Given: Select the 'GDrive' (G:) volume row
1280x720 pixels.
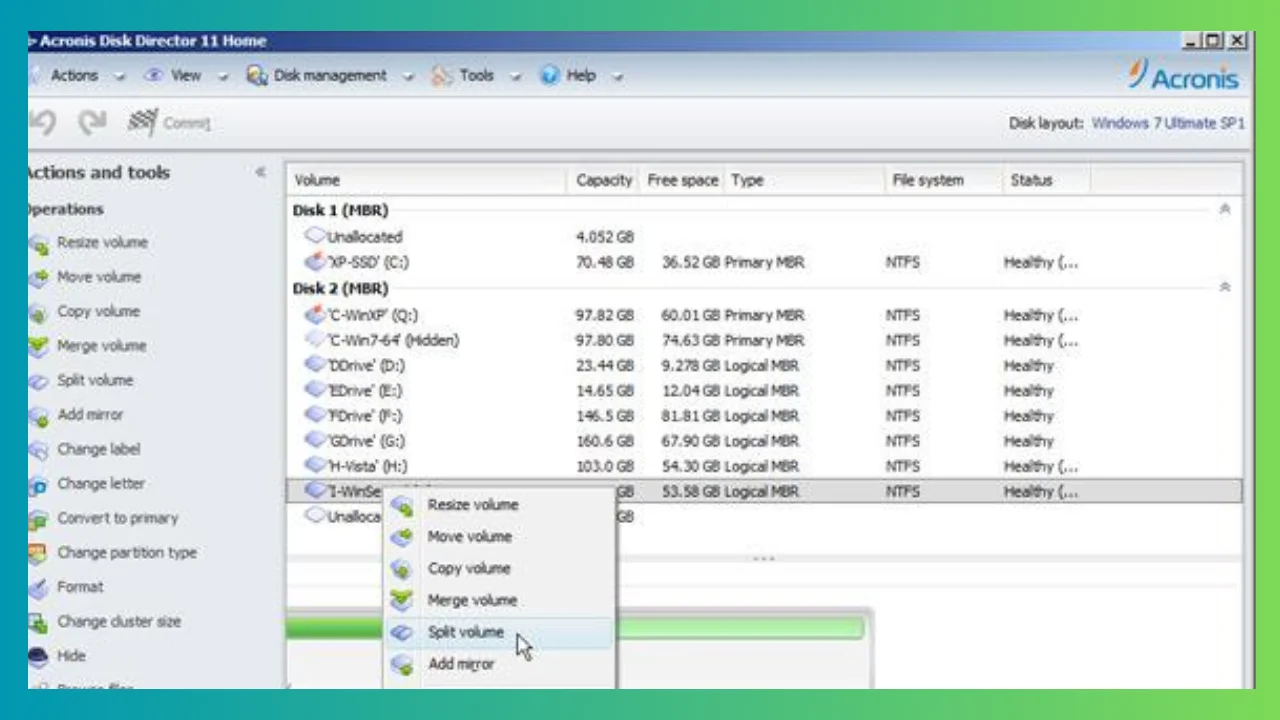Looking at the screenshot, I should pyautogui.click(x=764, y=441).
